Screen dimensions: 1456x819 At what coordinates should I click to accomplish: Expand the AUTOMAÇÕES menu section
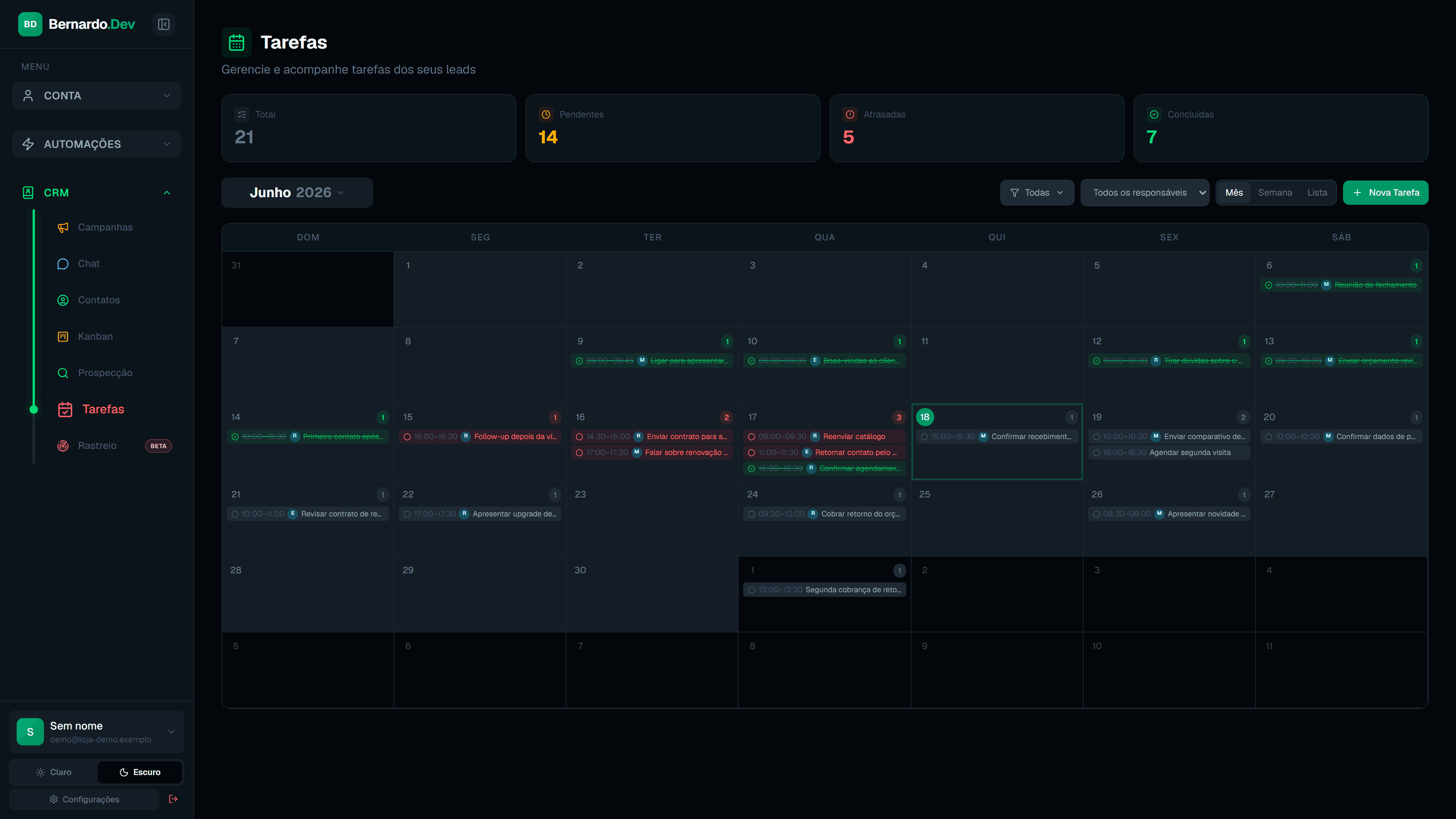click(96, 144)
